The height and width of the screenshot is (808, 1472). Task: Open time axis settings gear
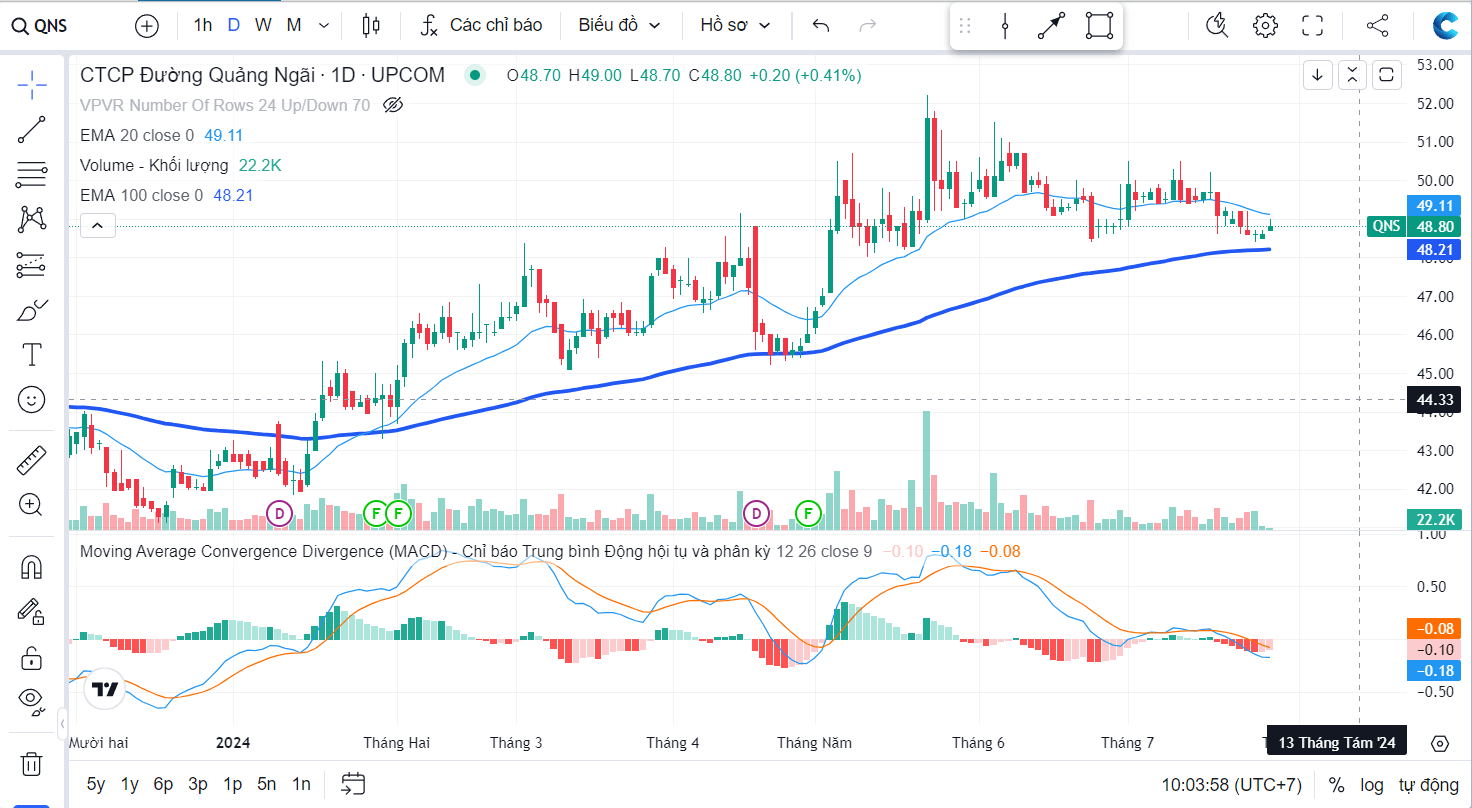point(1440,743)
